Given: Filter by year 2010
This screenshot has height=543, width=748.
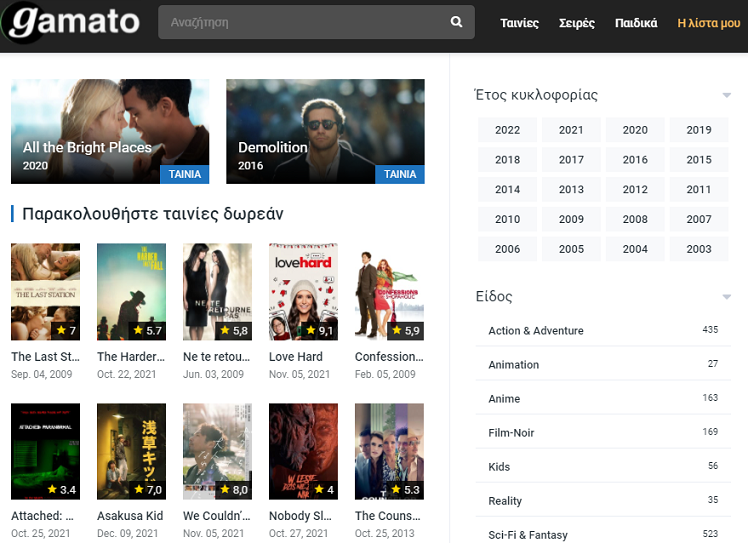Looking at the screenshot, I should tap(507, 219).
